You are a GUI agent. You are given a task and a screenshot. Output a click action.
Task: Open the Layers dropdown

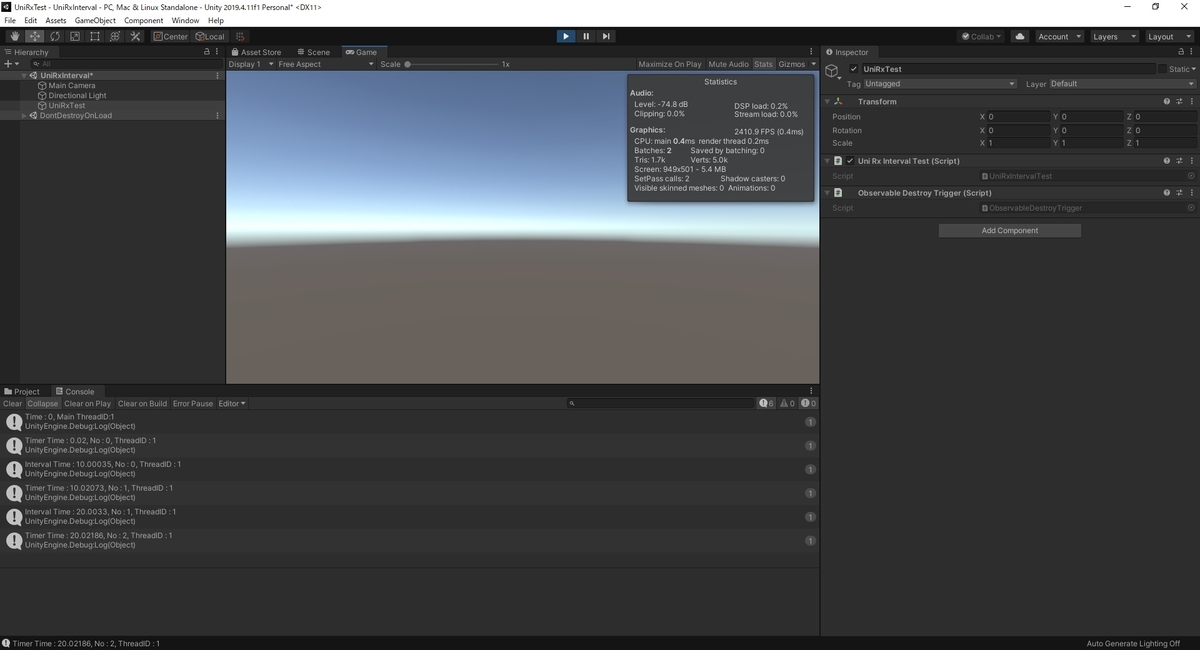tap(1114, 36)
